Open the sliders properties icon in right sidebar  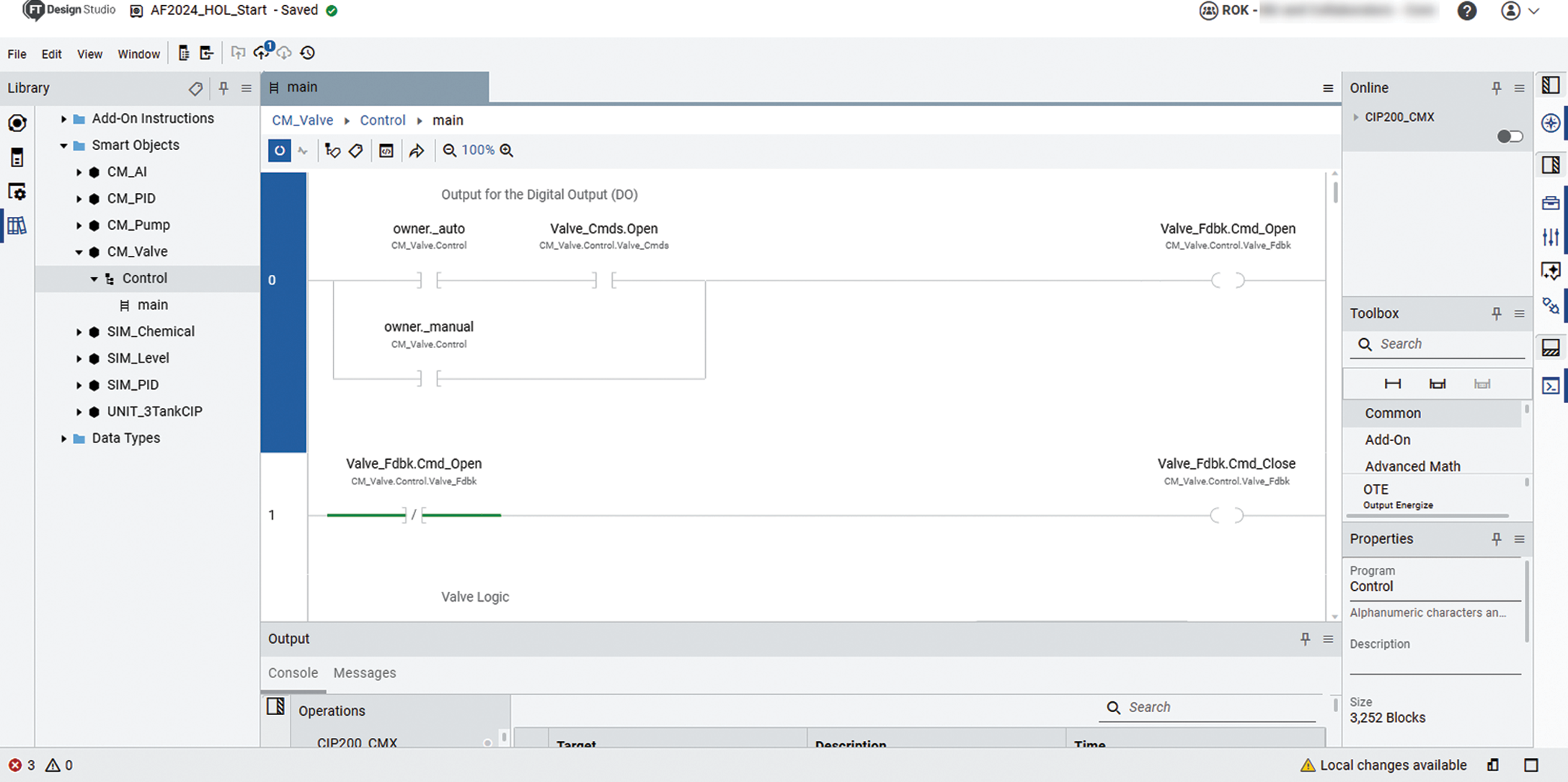click(x=1551, y=236)
